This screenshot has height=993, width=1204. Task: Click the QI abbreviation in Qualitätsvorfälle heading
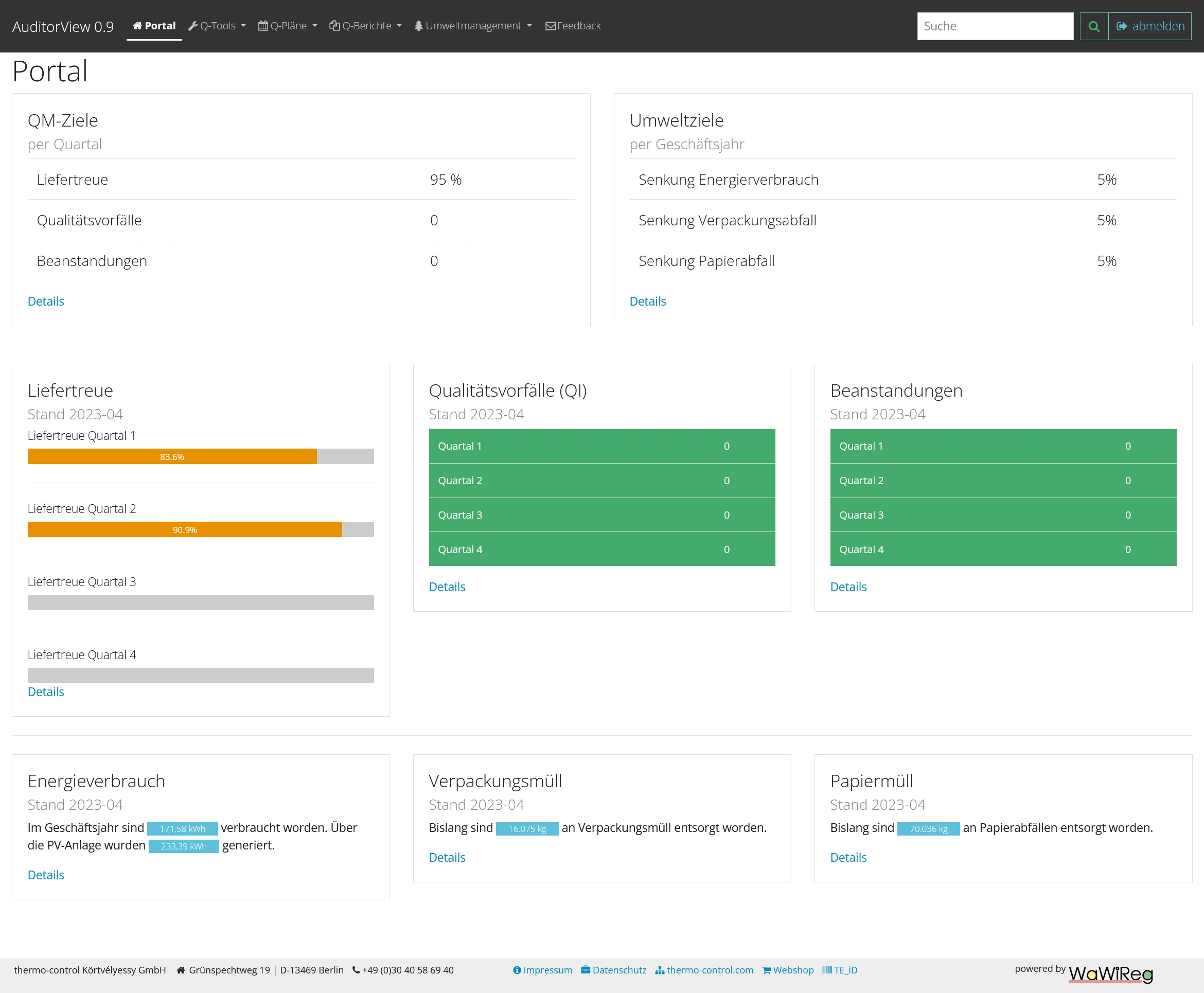pos(573,391)
